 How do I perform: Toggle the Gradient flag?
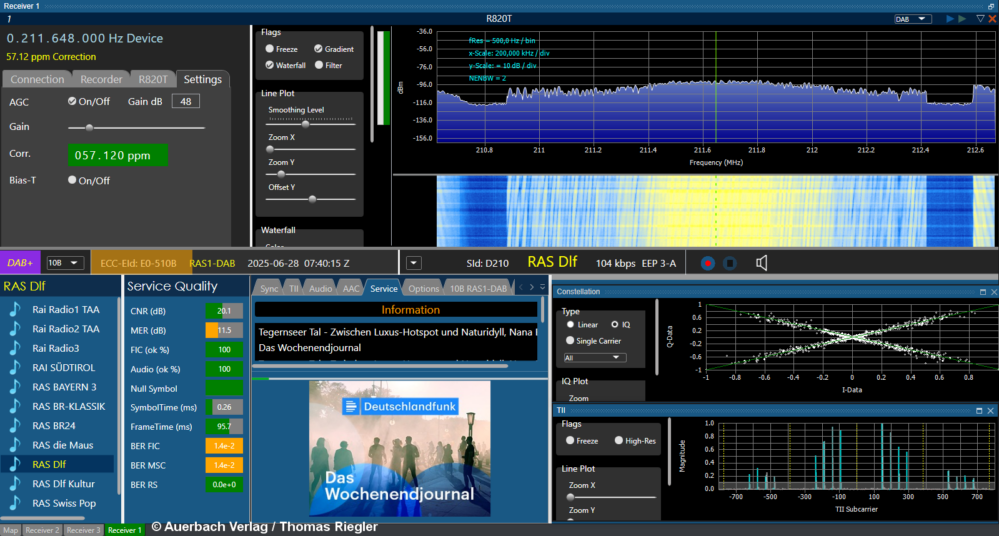coord(318,49)
